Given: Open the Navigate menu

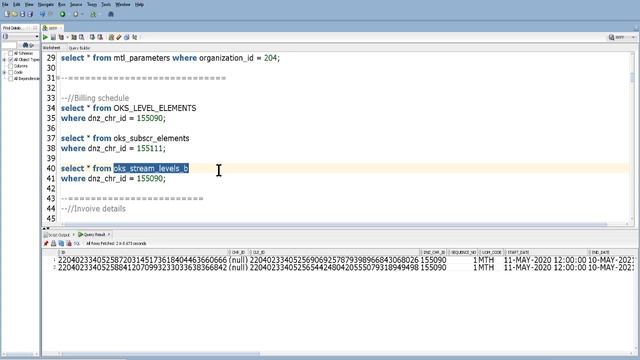Looking at the screenshot, I should click(x=46, y=4).
